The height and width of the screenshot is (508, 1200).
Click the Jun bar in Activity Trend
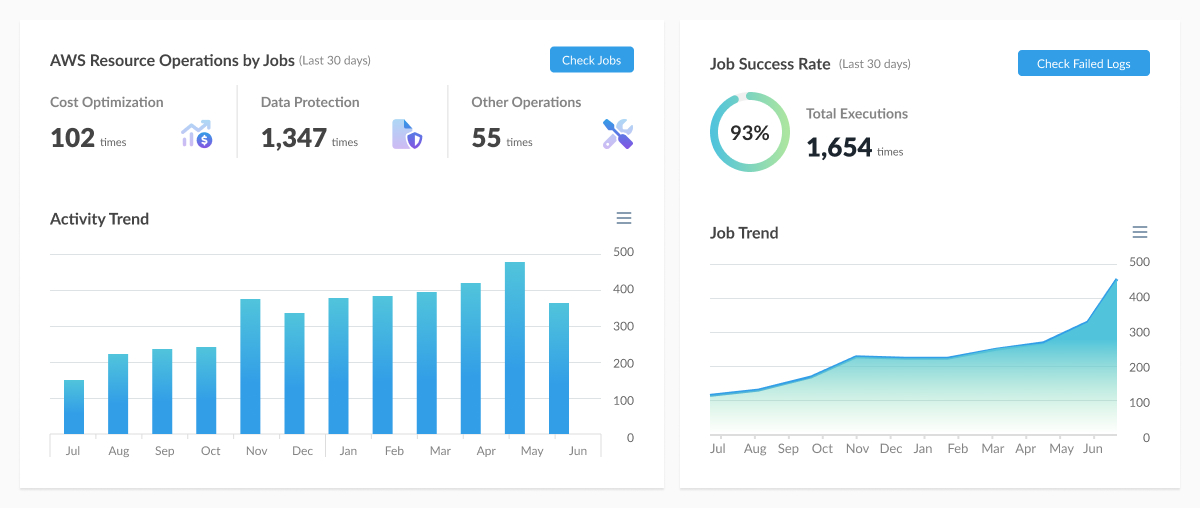(559, 368)
